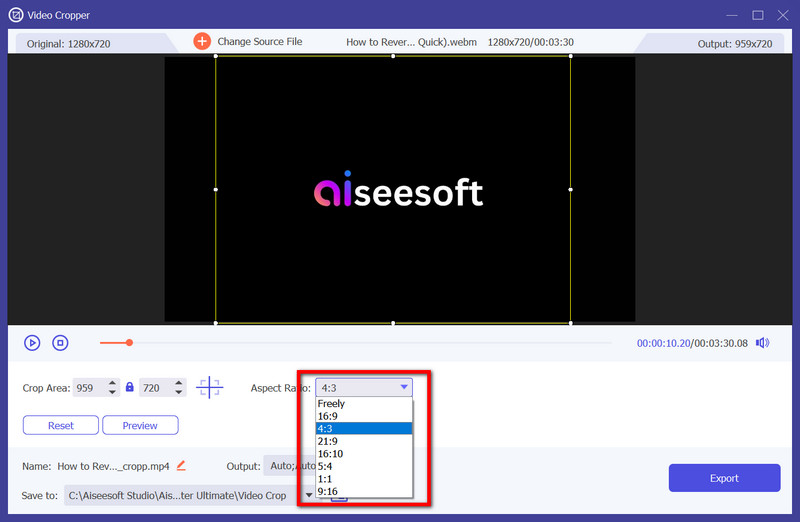Click the Reset button

(x=61, y=425)
